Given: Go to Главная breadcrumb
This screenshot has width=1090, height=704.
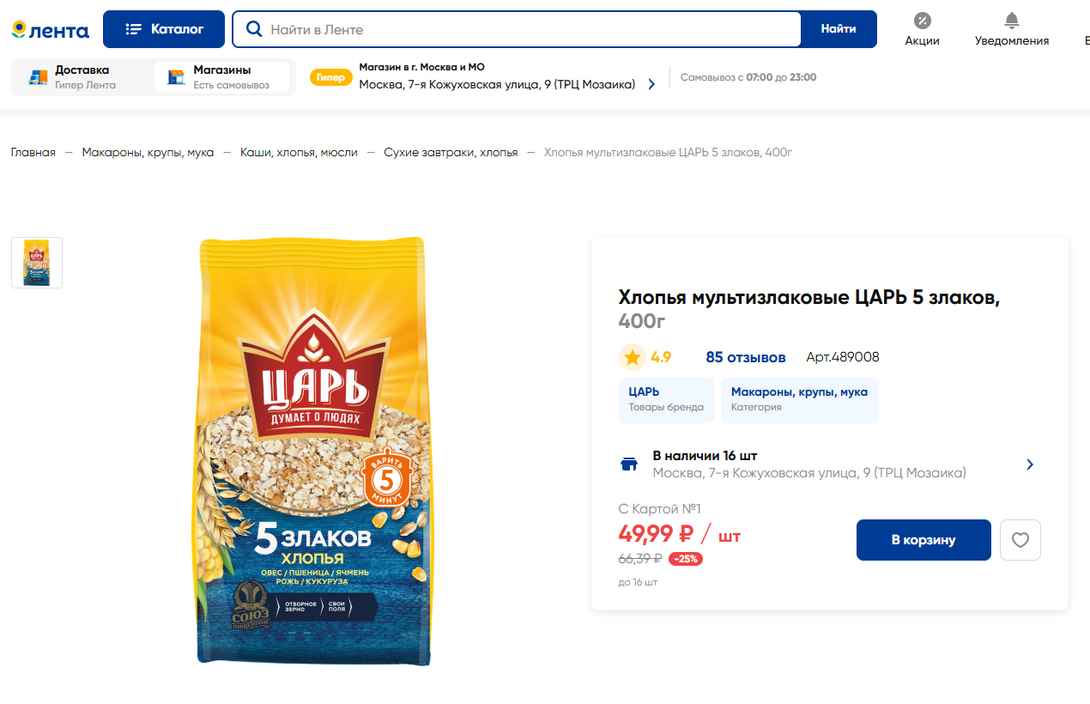Looking at the screenshot, I should 33,152.
